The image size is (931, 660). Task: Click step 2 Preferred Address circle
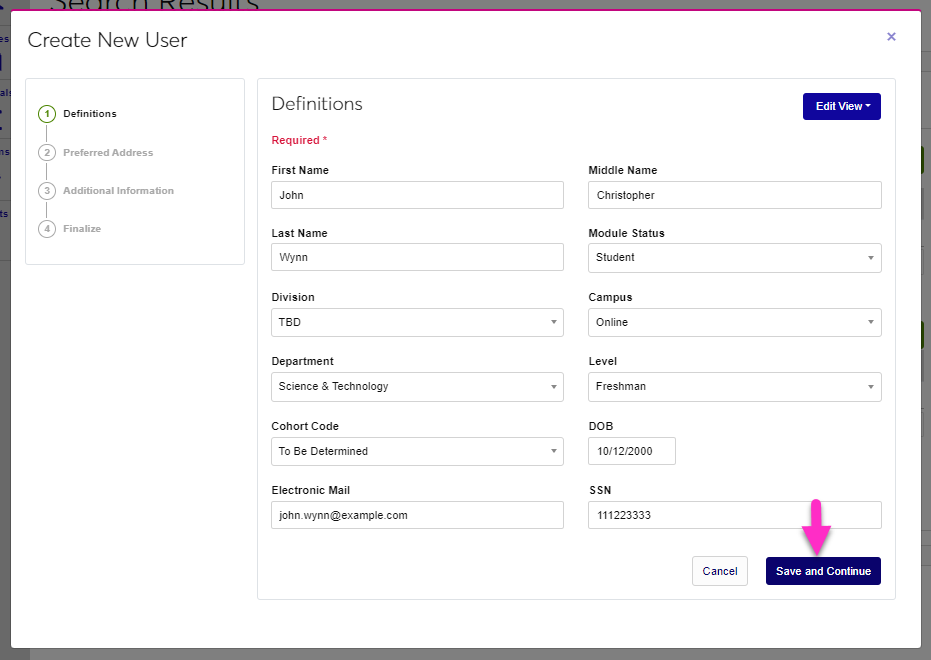(47, 153)
